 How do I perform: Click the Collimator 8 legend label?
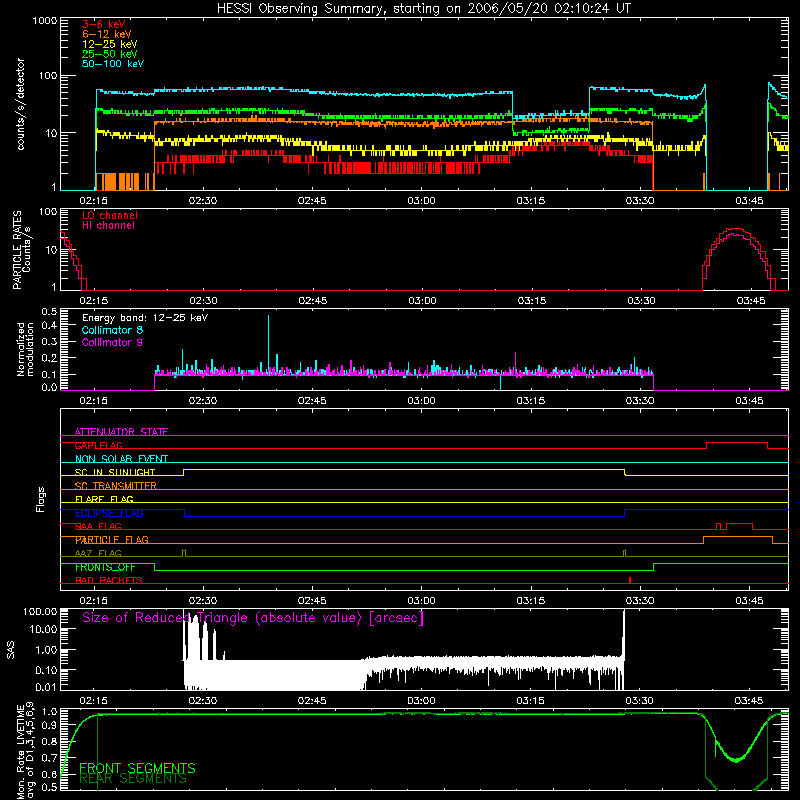pyautogui.click(x=112, y=330)
